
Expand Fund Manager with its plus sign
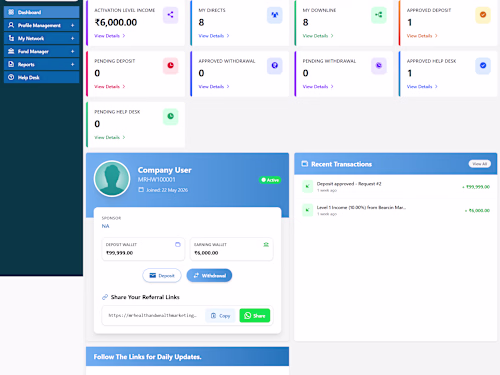click(72, 51)
